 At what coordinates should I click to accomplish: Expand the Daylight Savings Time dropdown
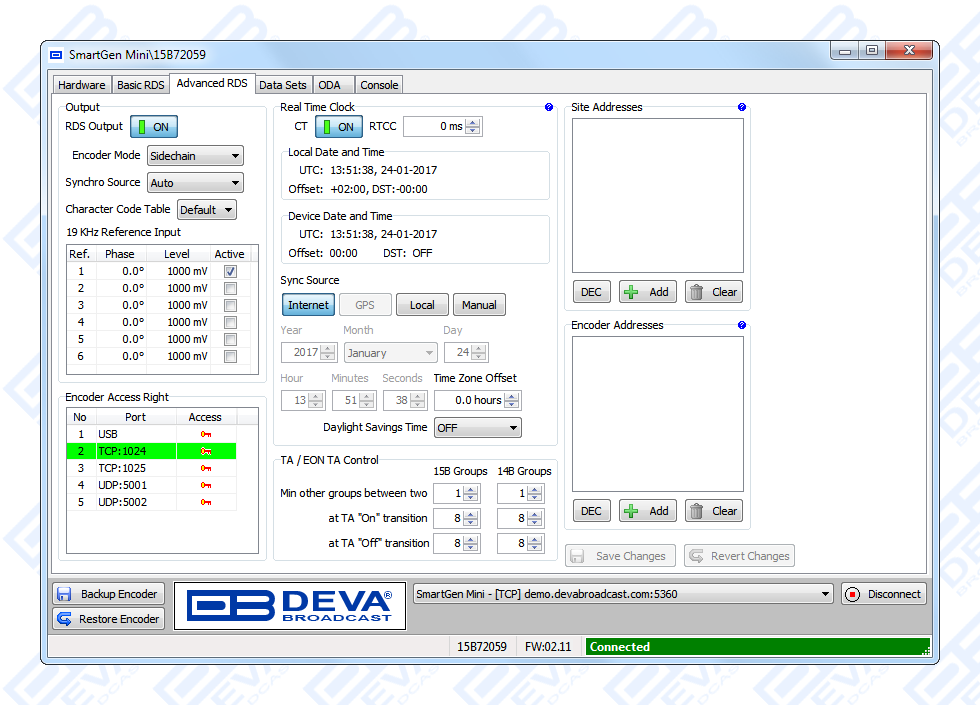pyautogui.click(x=477, y=428)
